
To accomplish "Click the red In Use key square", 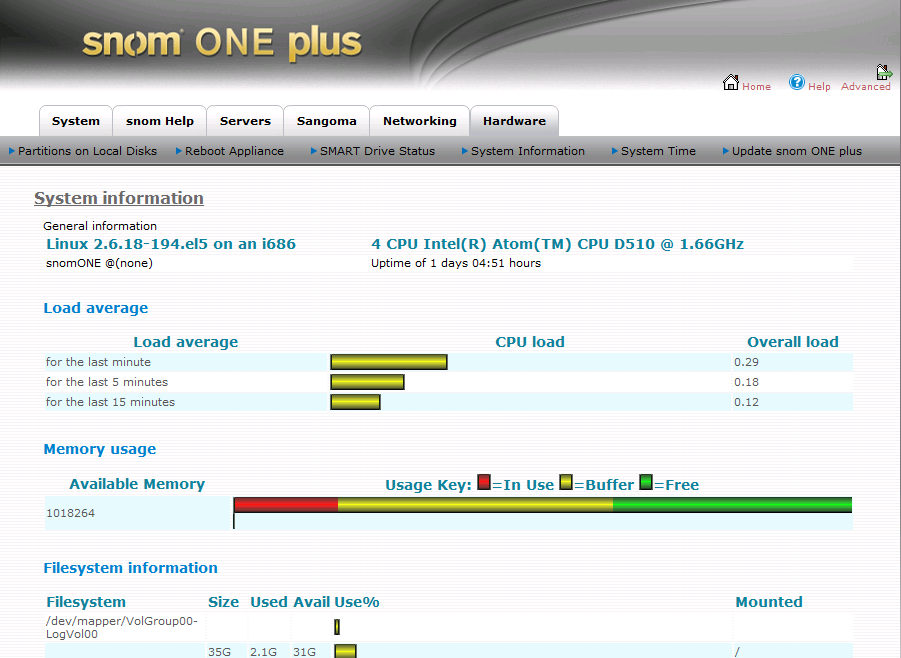I will click(484, 482).
